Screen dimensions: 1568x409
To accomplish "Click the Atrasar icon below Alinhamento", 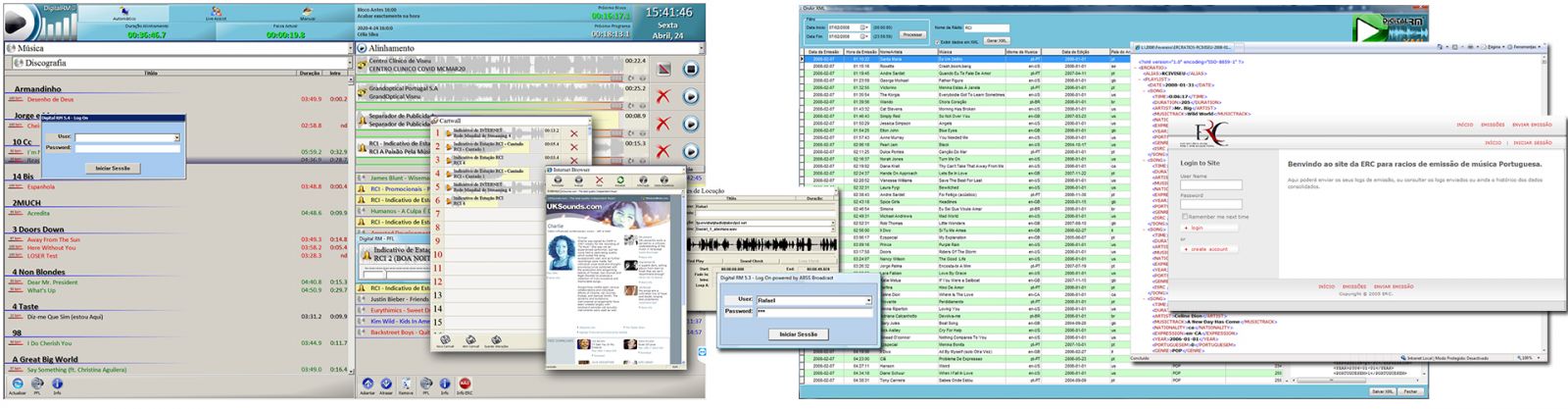I will point(386,383).
